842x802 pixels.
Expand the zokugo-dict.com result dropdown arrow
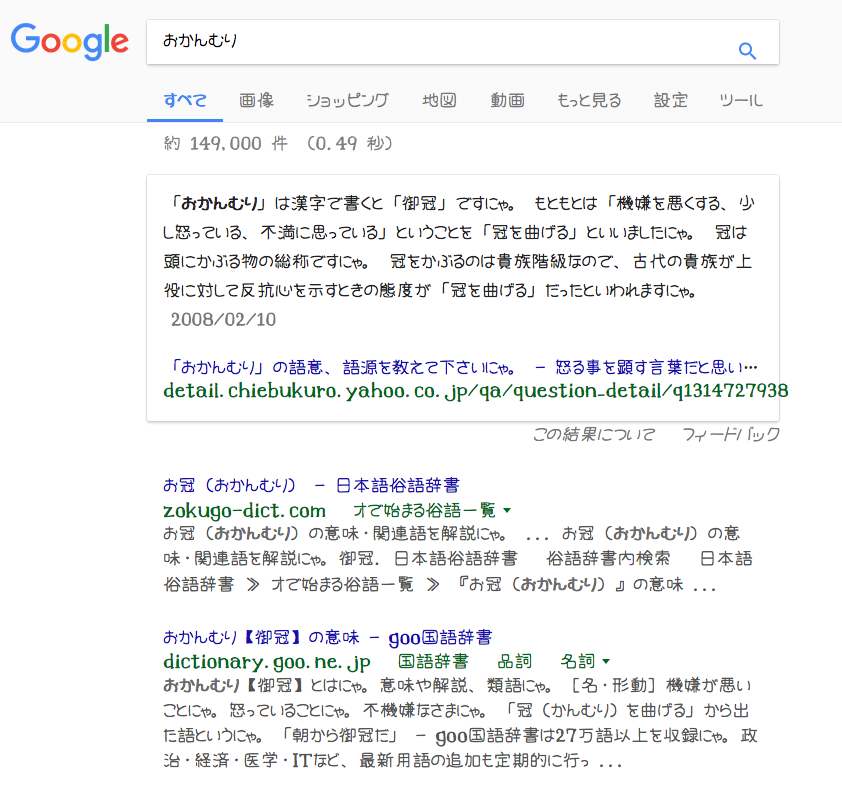pos(507,511)
